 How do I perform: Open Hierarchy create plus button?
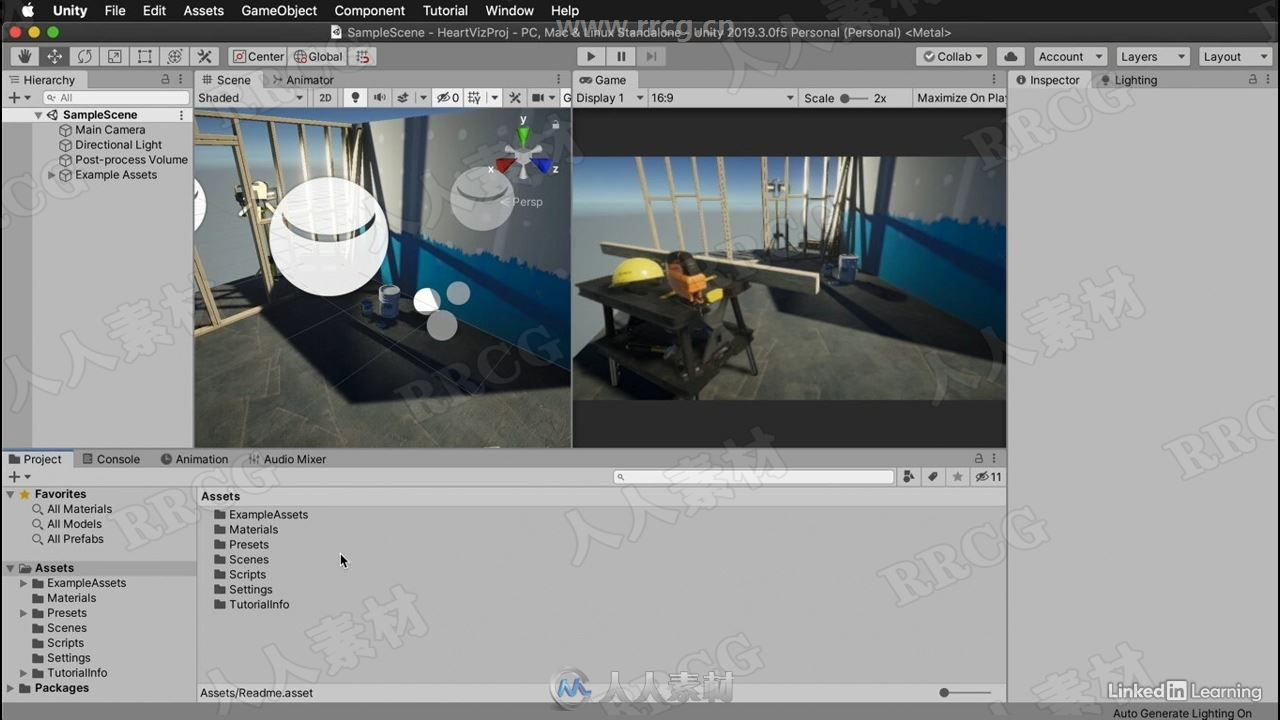(x=19, y=98)
